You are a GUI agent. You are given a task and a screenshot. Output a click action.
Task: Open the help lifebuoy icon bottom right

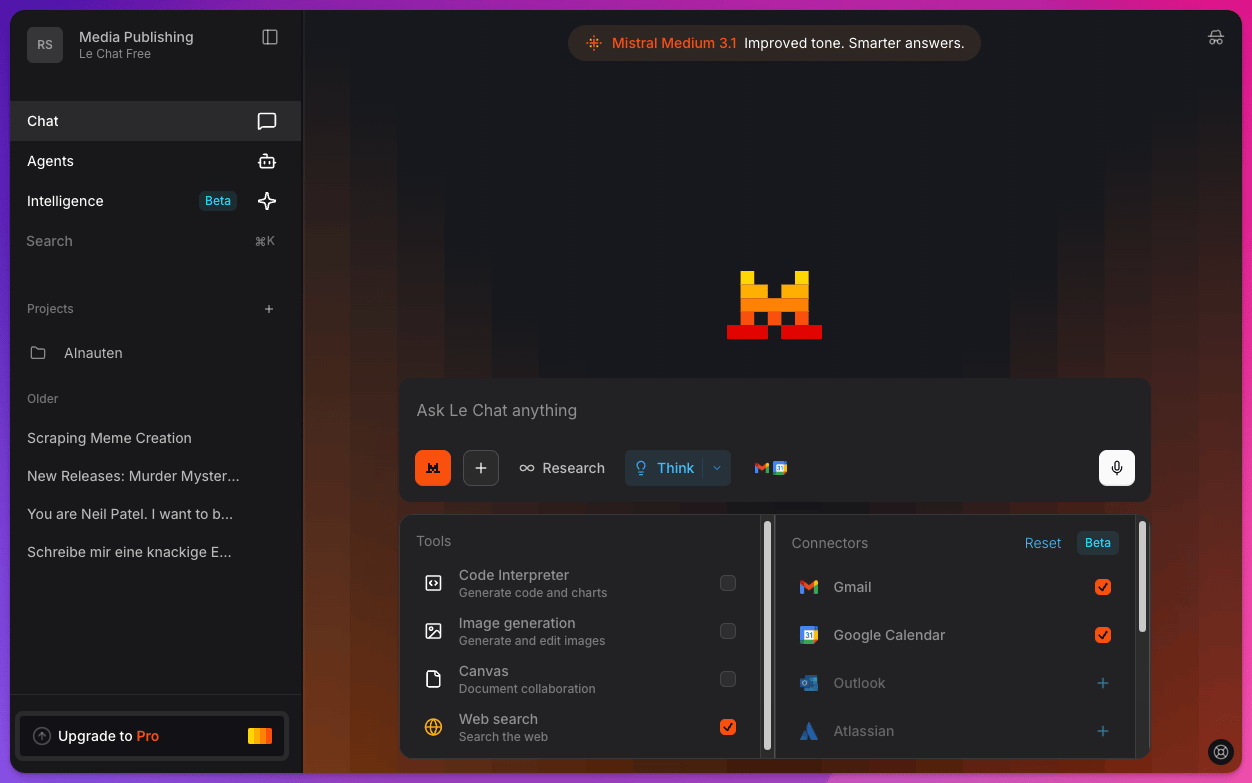(1220, 752)
